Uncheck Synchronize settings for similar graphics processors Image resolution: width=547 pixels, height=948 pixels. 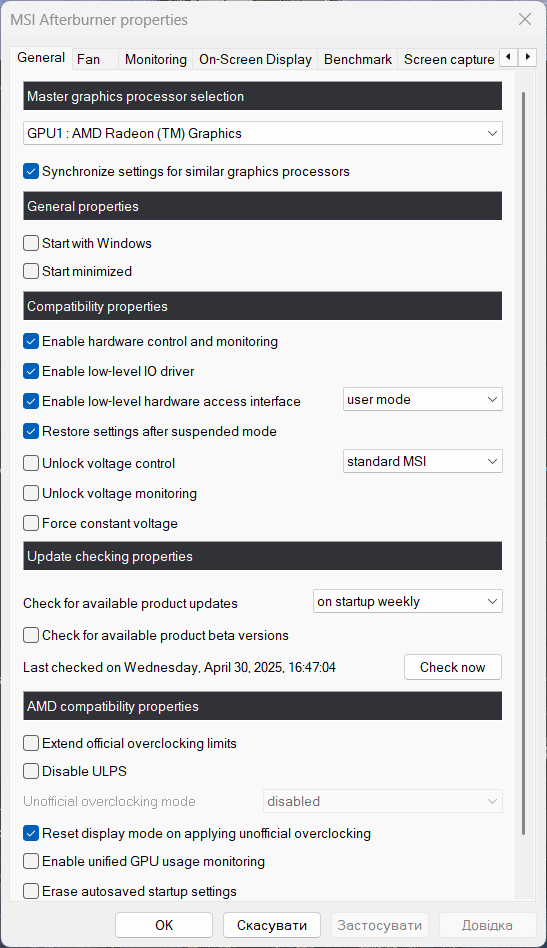31,171
